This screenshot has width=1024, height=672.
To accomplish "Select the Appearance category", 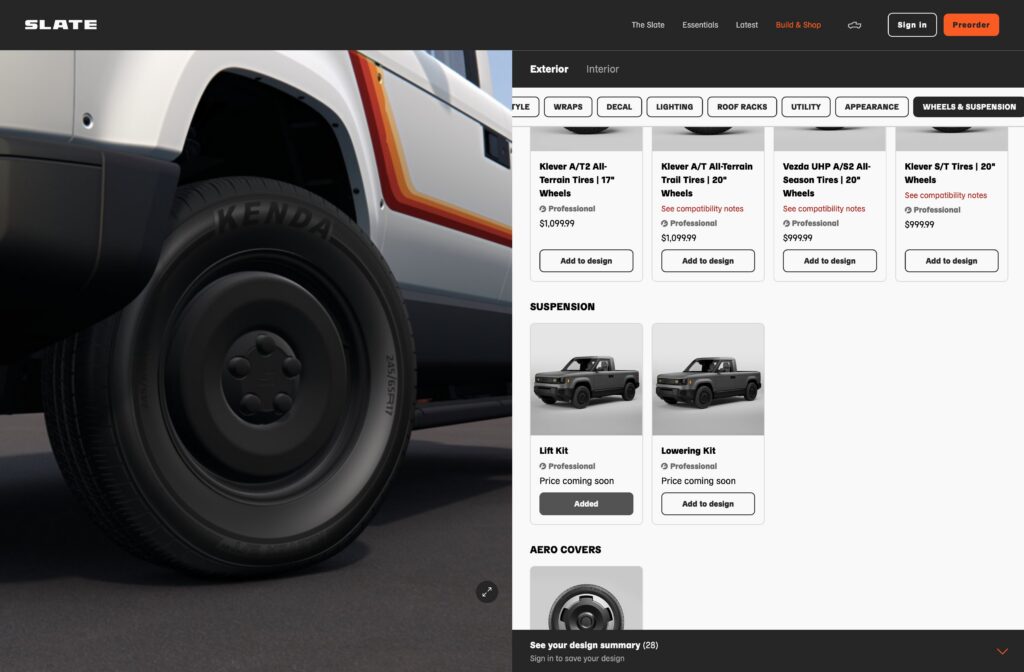I will pyautogui.click(x=871, y=106).
